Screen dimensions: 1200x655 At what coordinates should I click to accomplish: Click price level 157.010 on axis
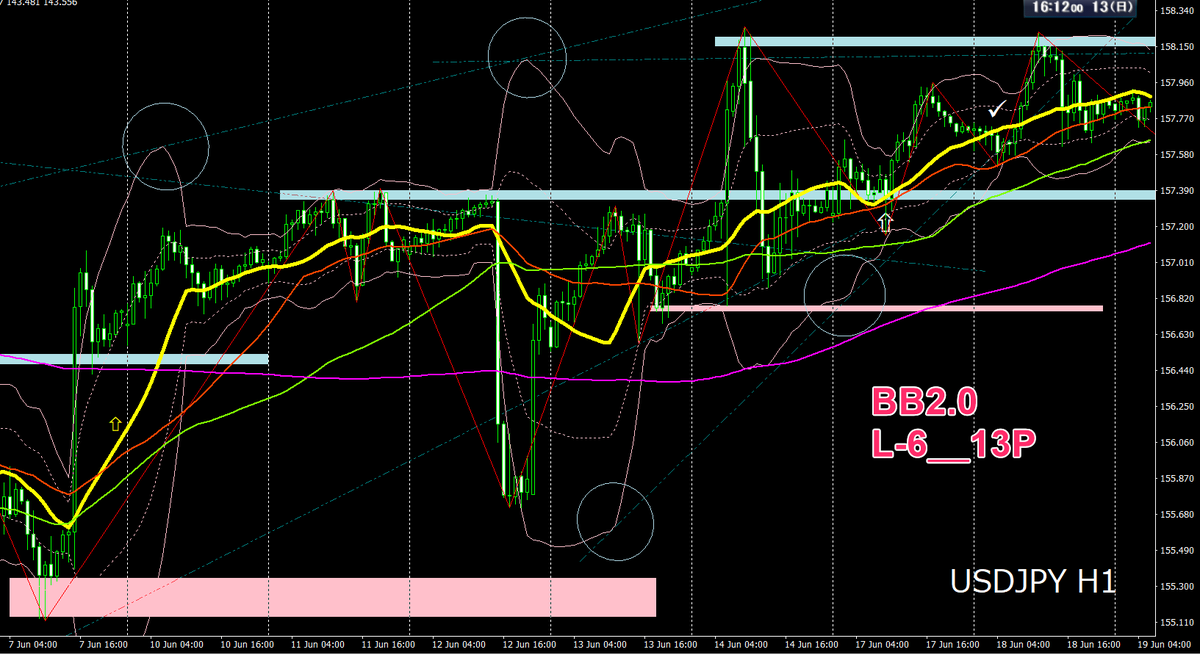point(1178,263)
